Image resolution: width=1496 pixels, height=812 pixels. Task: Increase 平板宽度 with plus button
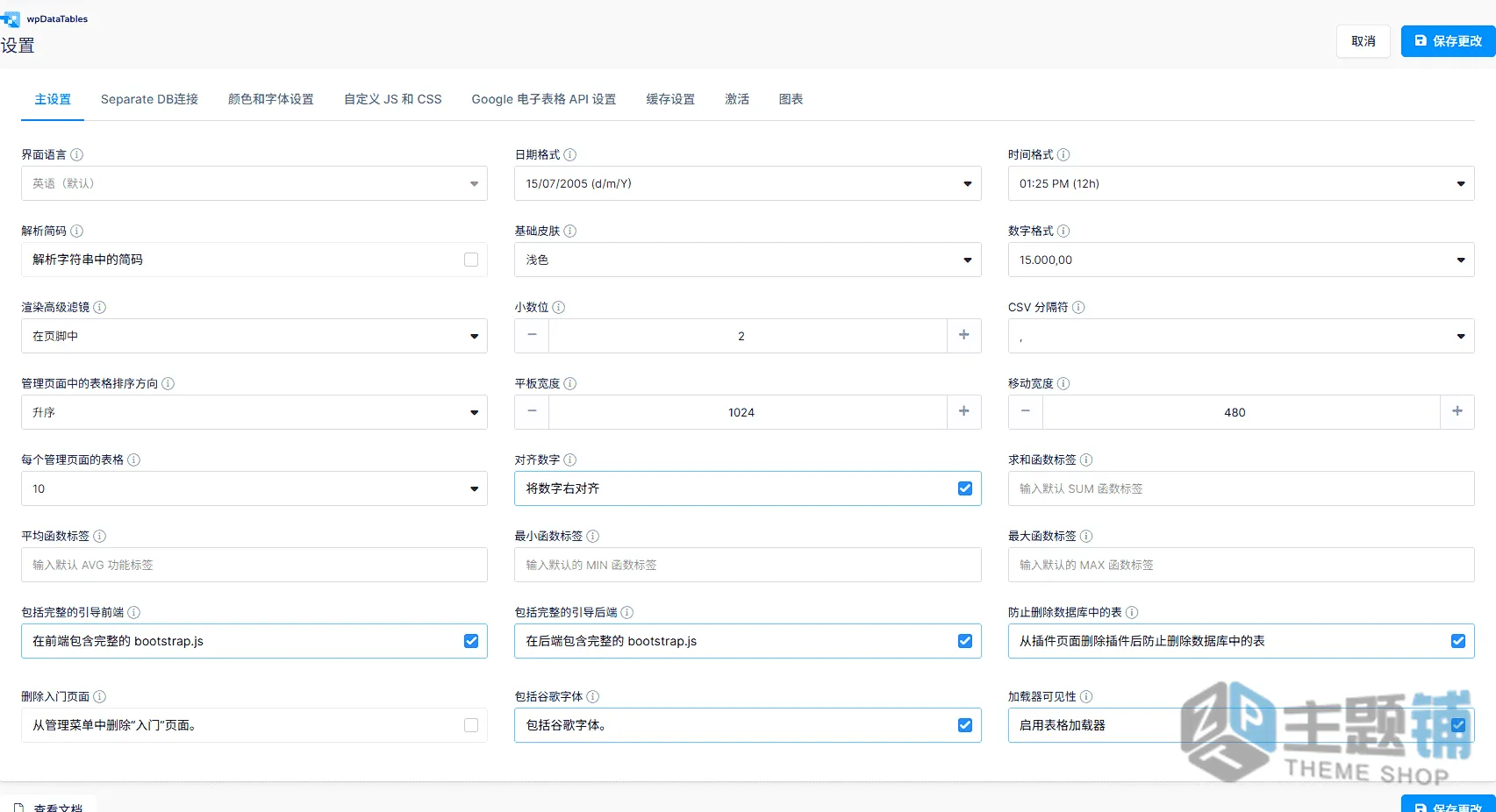(x=964, y=412)
